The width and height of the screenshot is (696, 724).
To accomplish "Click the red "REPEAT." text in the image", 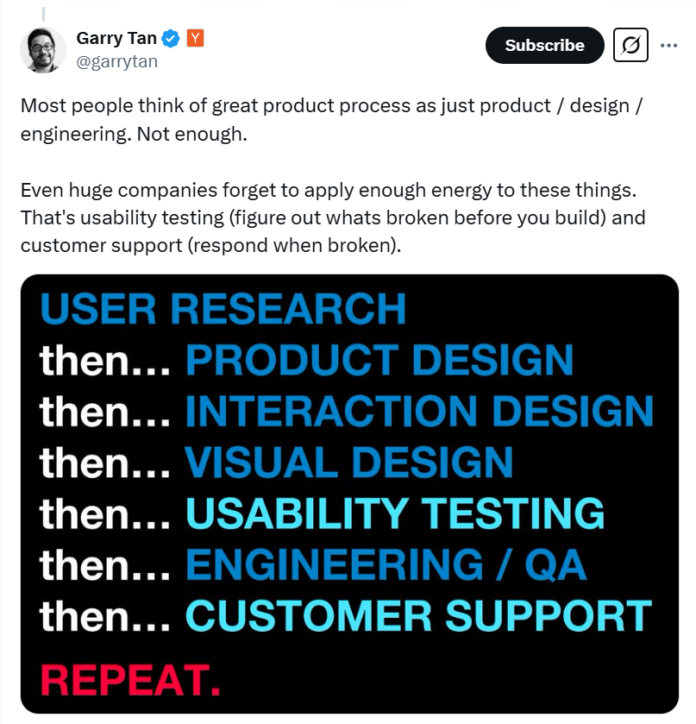I will click(131, 679).
